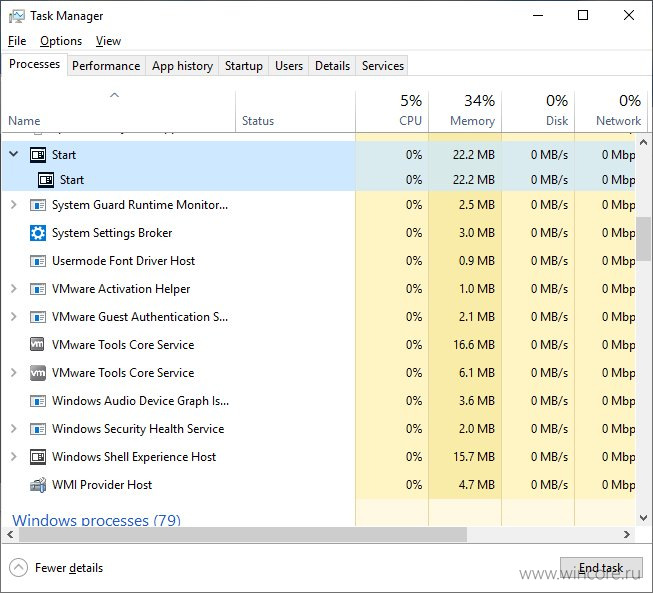
Task: Open the Options menu
Action: pos(61,41)
